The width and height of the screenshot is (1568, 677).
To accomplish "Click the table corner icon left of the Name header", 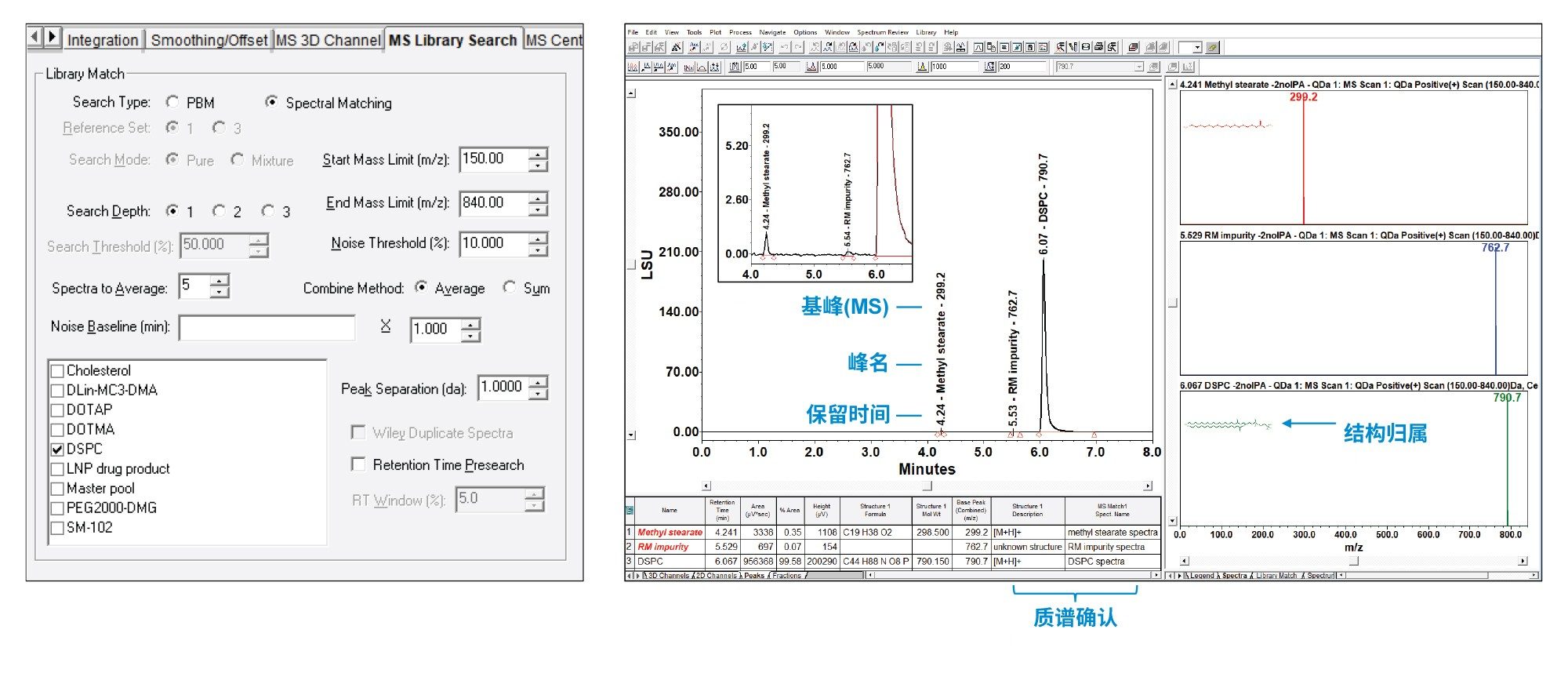I will [x=629, y=510].
